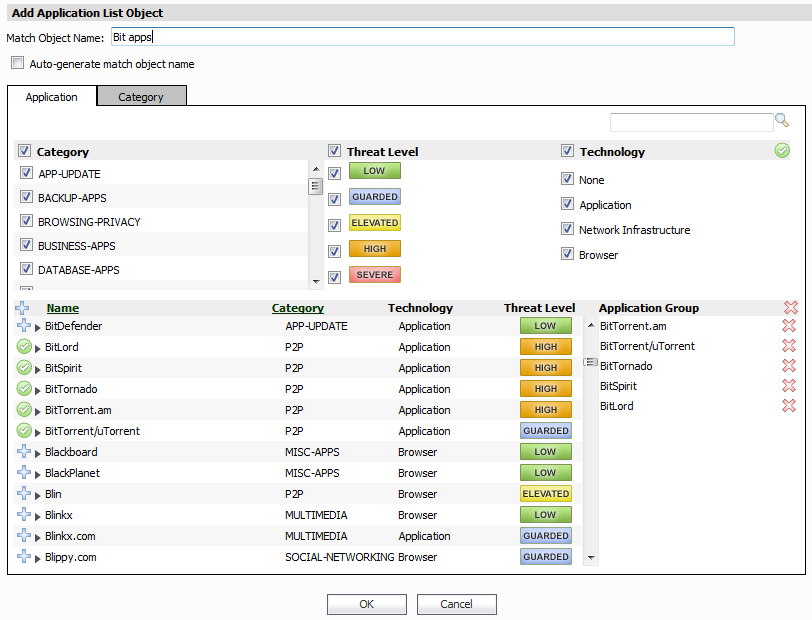Toggle the Threat Level header checkbox
This screenshot has width=812, height=620.
pos(335,151)
